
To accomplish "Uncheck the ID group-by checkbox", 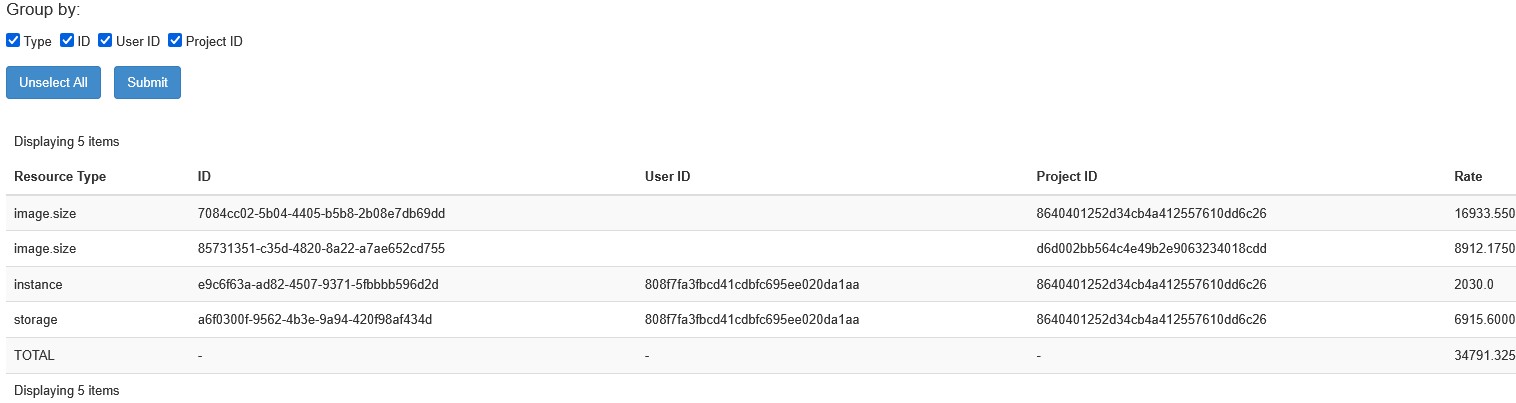I will pyautogui.click(x=68, y=41).
